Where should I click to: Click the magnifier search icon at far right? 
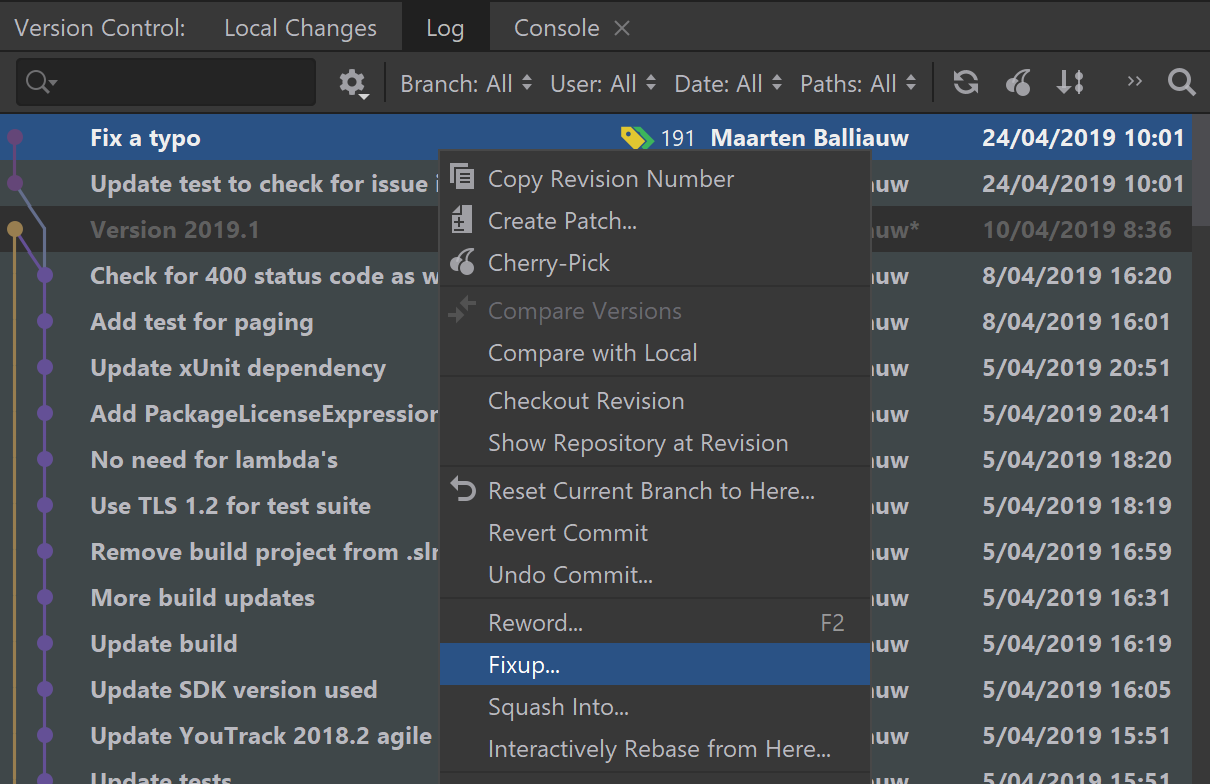[x=1181, y=83]
